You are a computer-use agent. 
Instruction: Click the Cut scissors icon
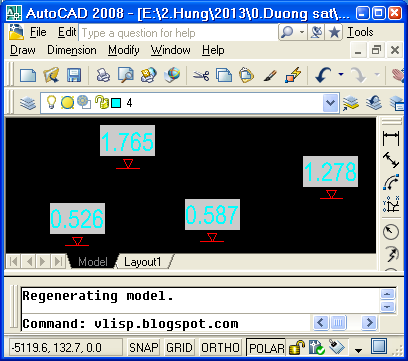click(x=201, y=75)
